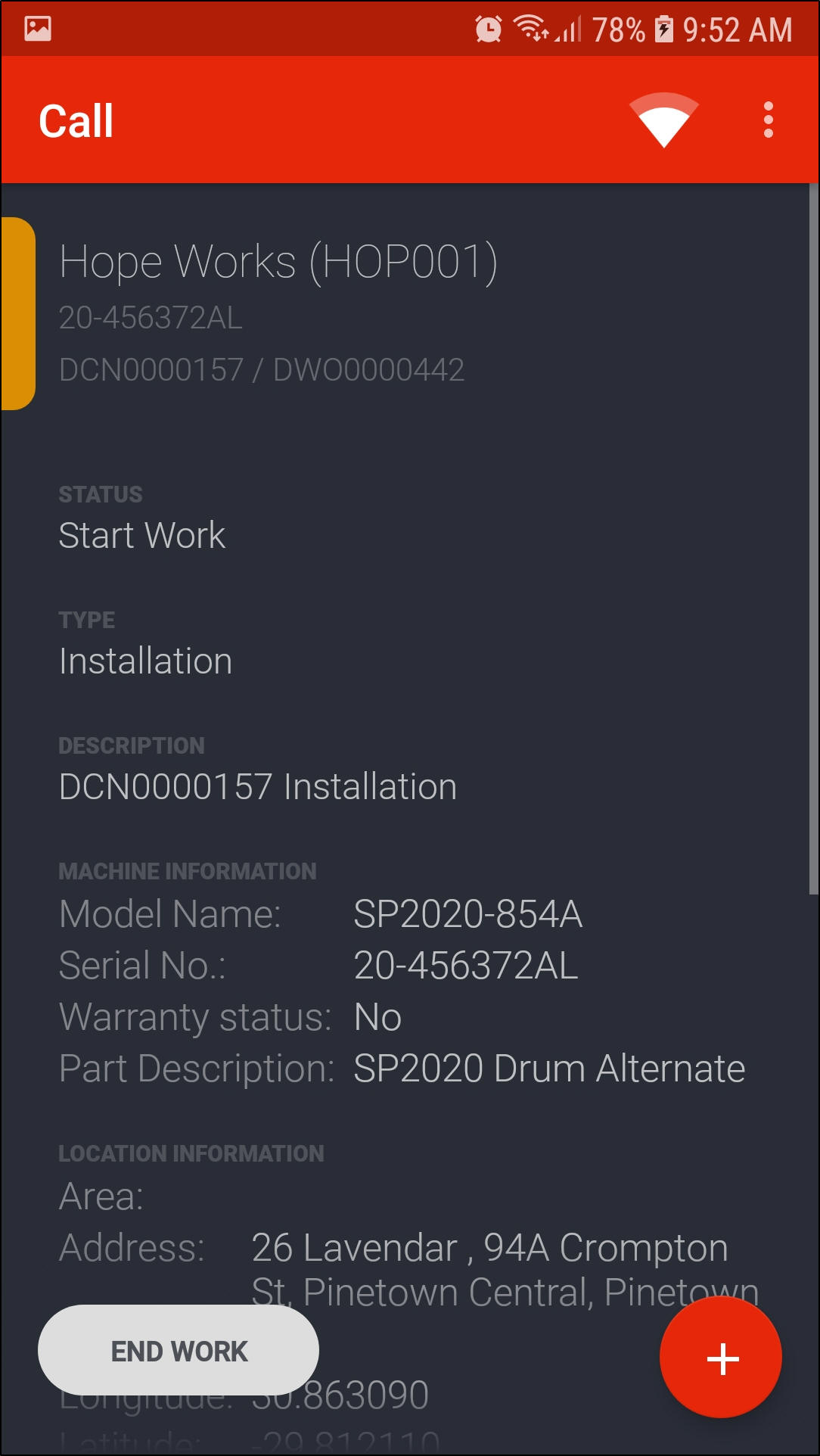Tap the Start Work status value
This screenshot has width=820, height=1456.
point(142,536)
